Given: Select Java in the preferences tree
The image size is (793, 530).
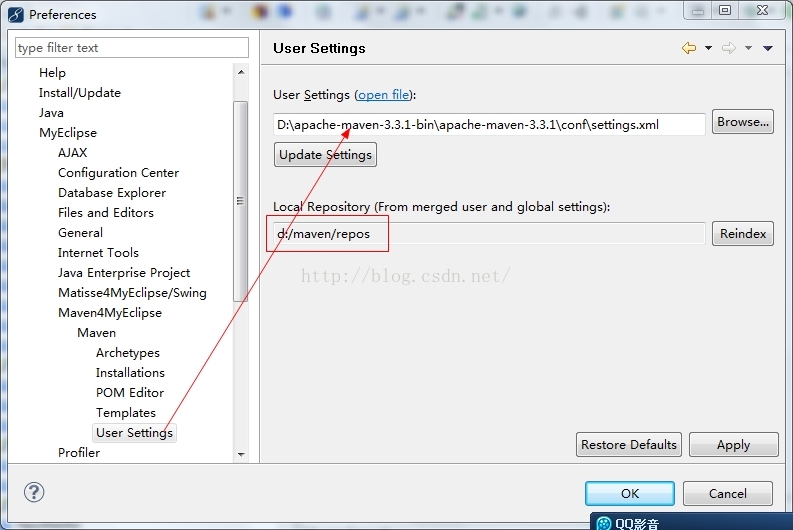Looking at the screenshot, I should pos(51,113).
